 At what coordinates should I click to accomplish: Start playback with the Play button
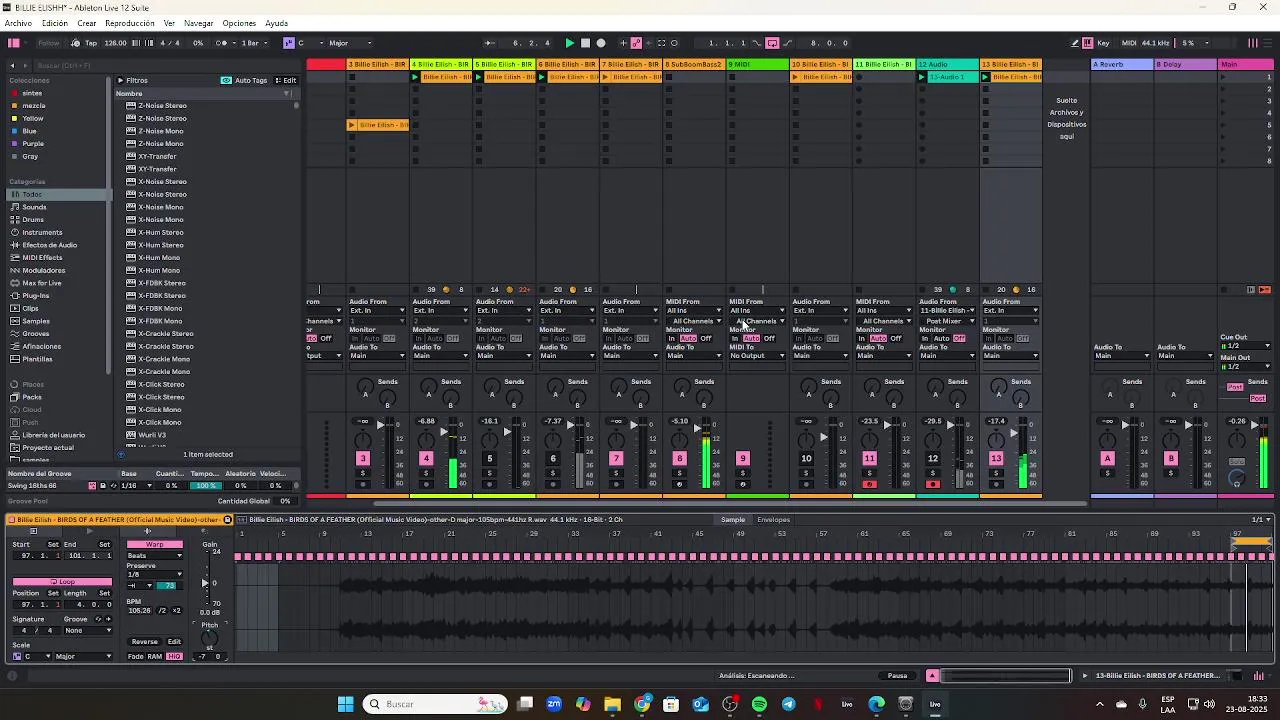(570, 43)
